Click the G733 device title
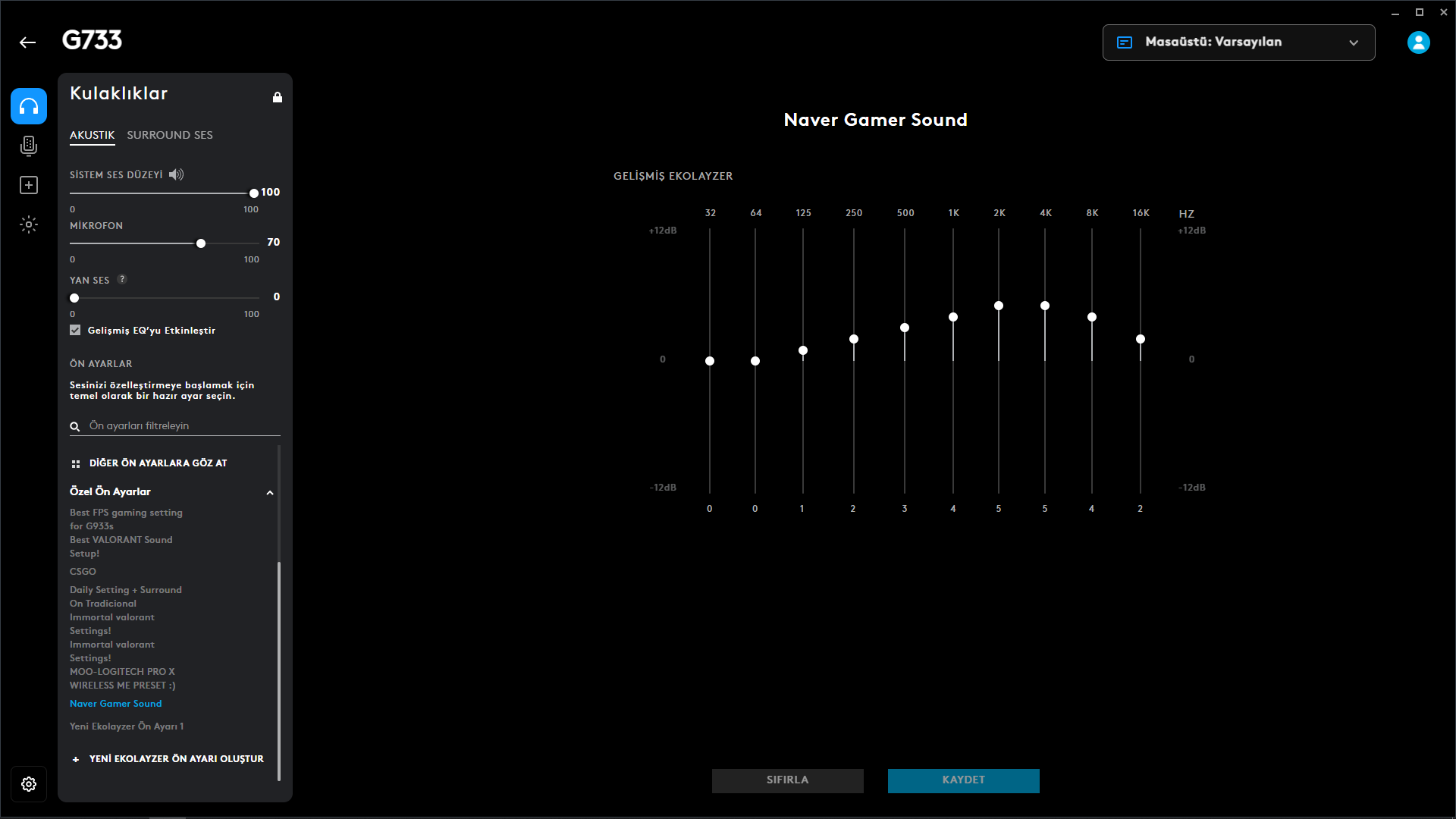Screen dimensions: 1456x819 [x=92, y=40]
